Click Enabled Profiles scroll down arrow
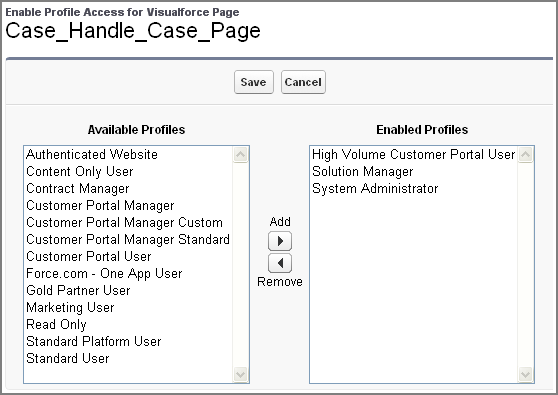558x395 pixels. coord(526,374)
